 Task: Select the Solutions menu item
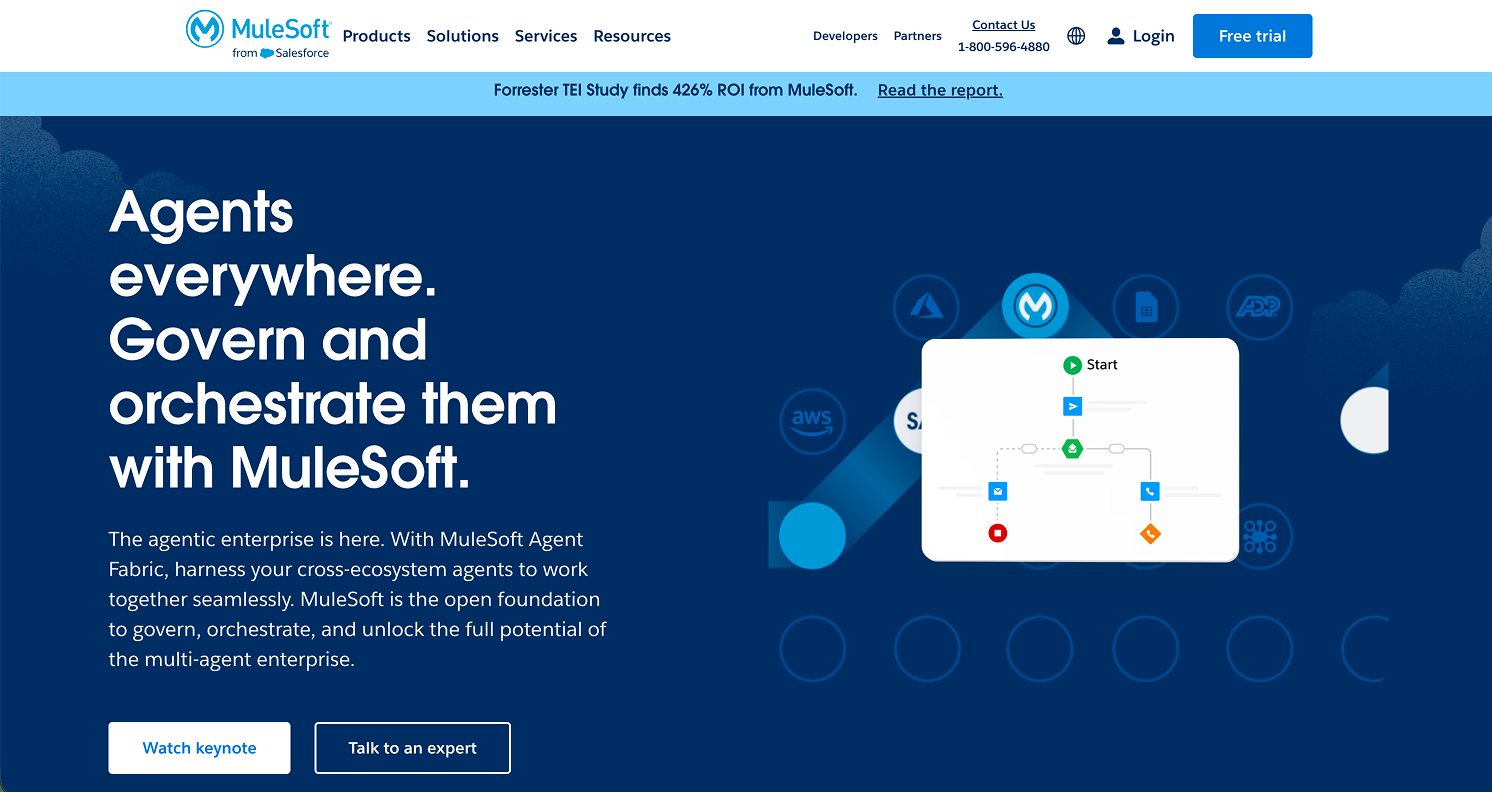(x=462, y=35)
